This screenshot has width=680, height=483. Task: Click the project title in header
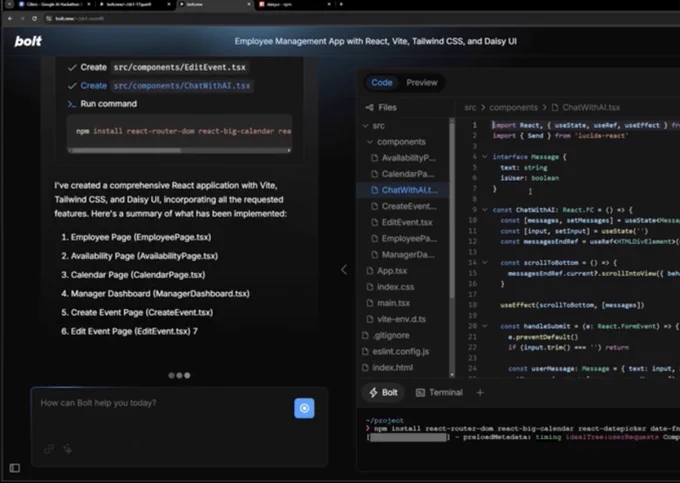376,41
